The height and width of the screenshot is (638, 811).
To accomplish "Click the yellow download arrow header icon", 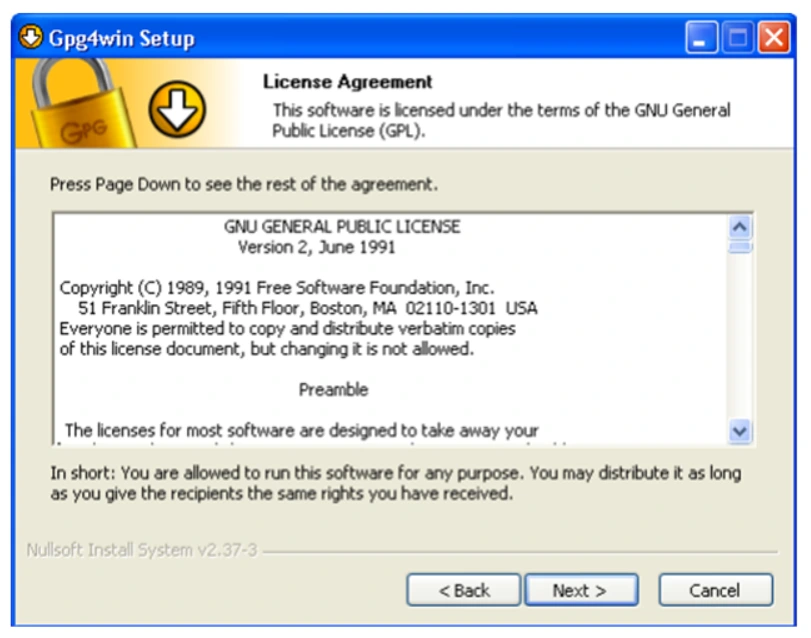I will [x=177, y=110].
